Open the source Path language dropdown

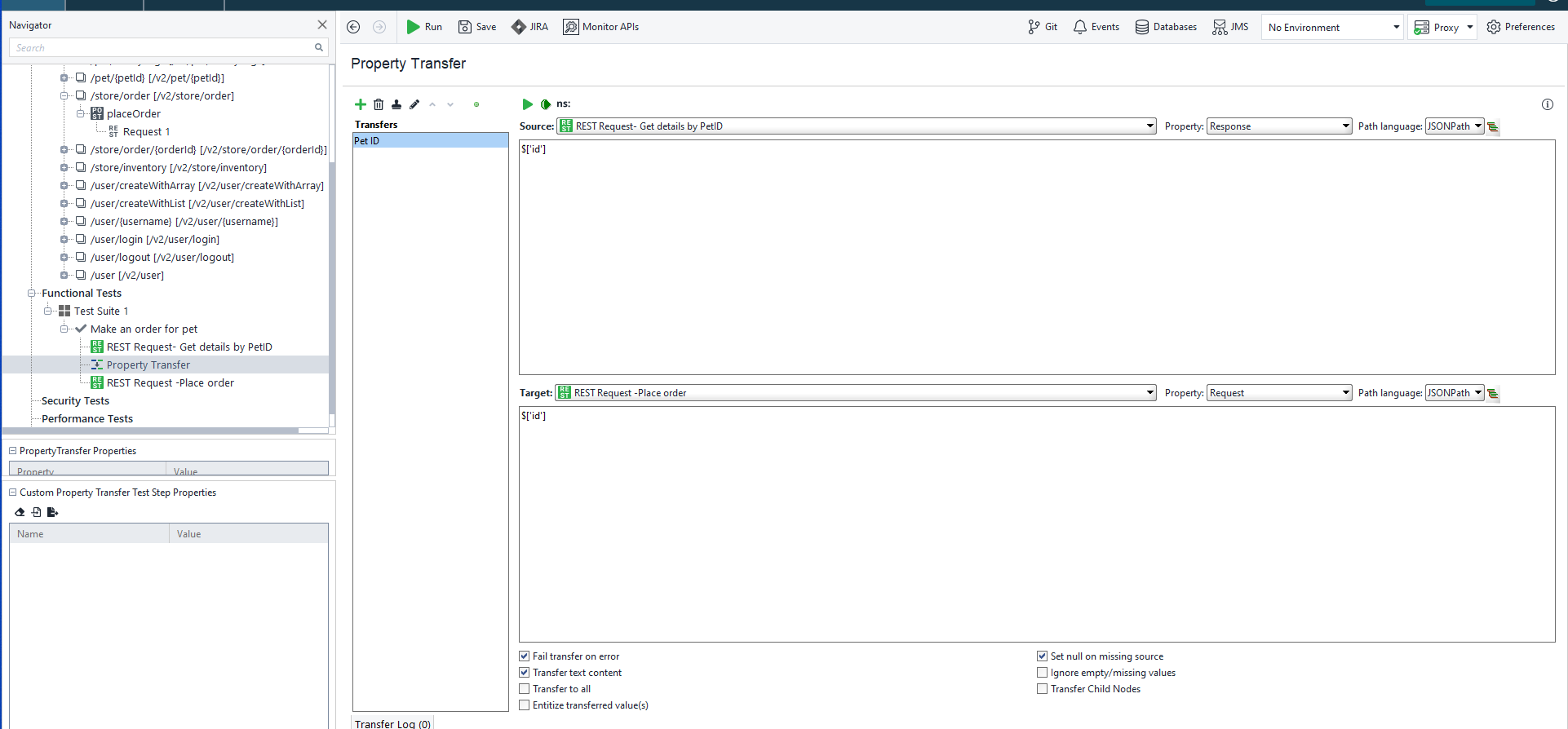point(1455,126)
